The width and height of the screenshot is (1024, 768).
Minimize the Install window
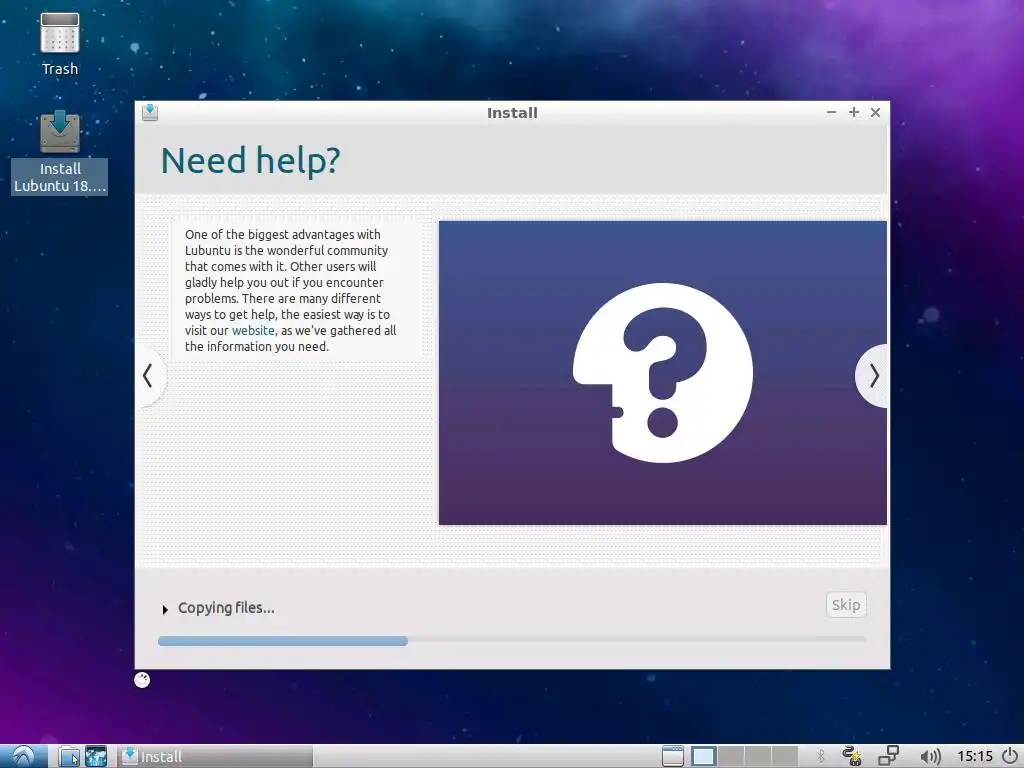pyautogui.click(x=831, y=112)
